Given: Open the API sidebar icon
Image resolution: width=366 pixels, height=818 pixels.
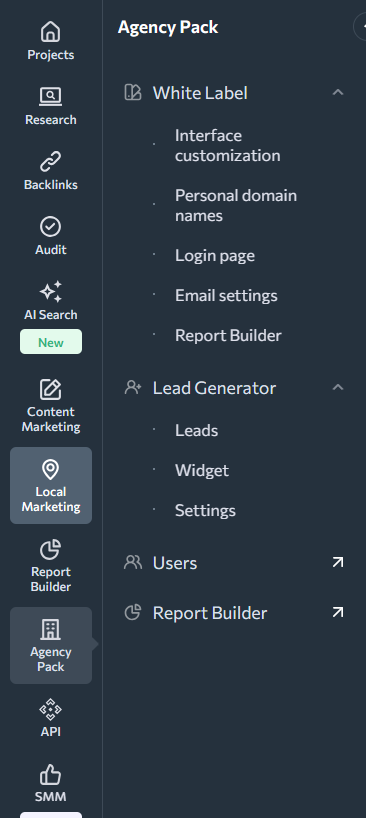Looking at the screenshot, I should click(51, 710).
